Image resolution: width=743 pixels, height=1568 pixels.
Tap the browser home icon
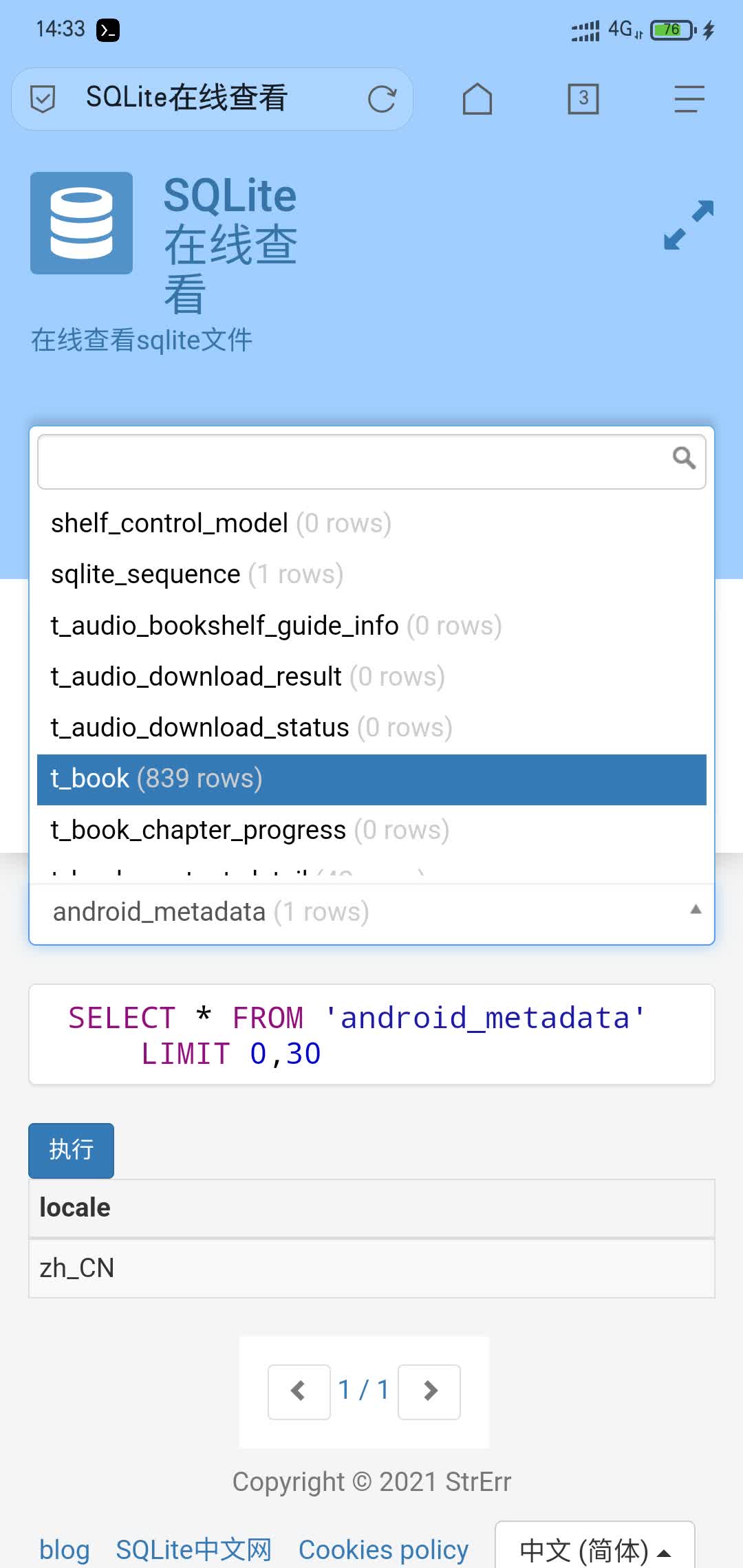477,99
